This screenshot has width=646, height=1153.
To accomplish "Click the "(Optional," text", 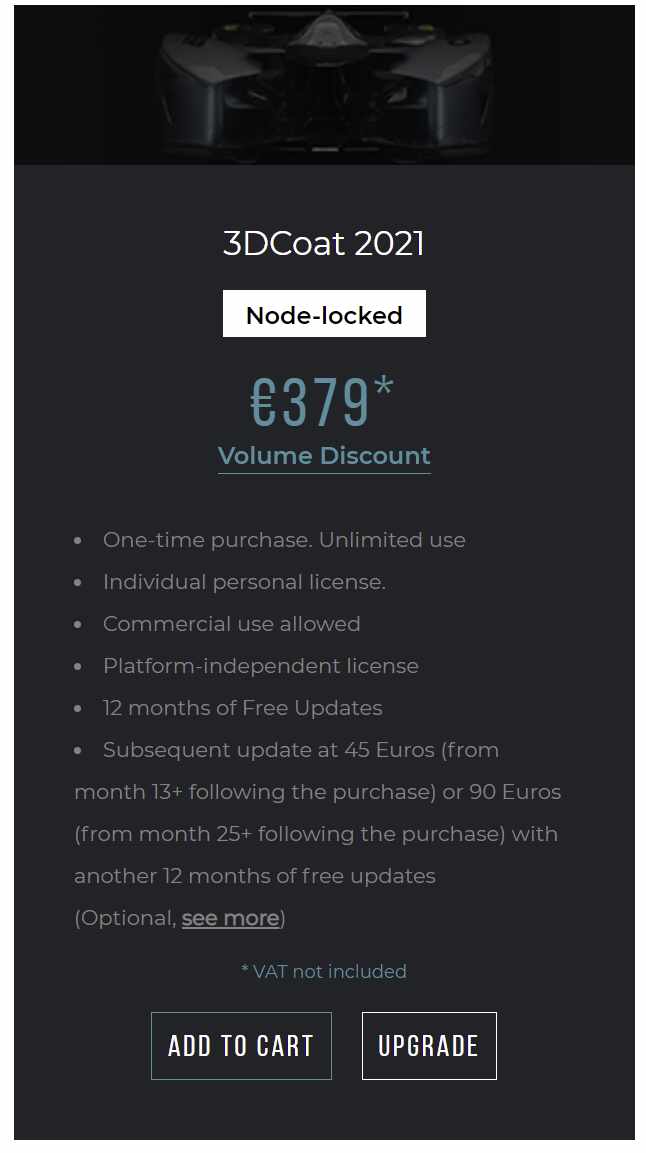I will coord(125,918).
